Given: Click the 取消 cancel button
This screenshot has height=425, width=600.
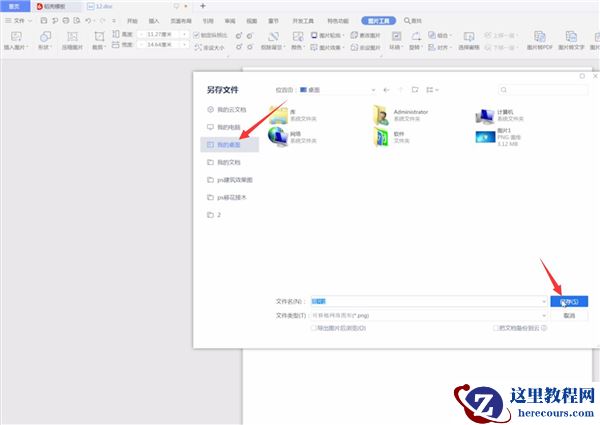Looking at the screenshot, I should [x=569, y=316].
